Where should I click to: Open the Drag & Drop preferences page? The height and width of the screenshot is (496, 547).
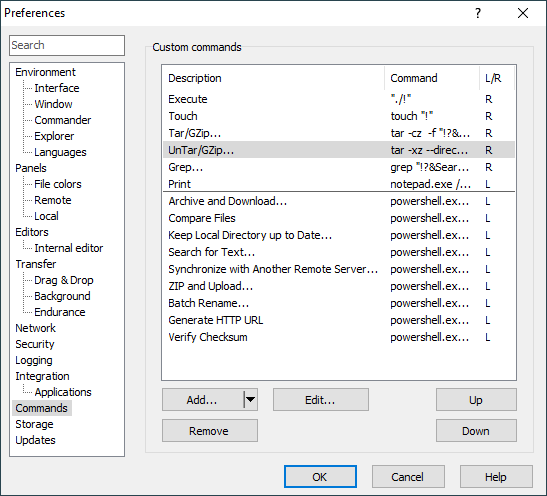click(64, 280)
